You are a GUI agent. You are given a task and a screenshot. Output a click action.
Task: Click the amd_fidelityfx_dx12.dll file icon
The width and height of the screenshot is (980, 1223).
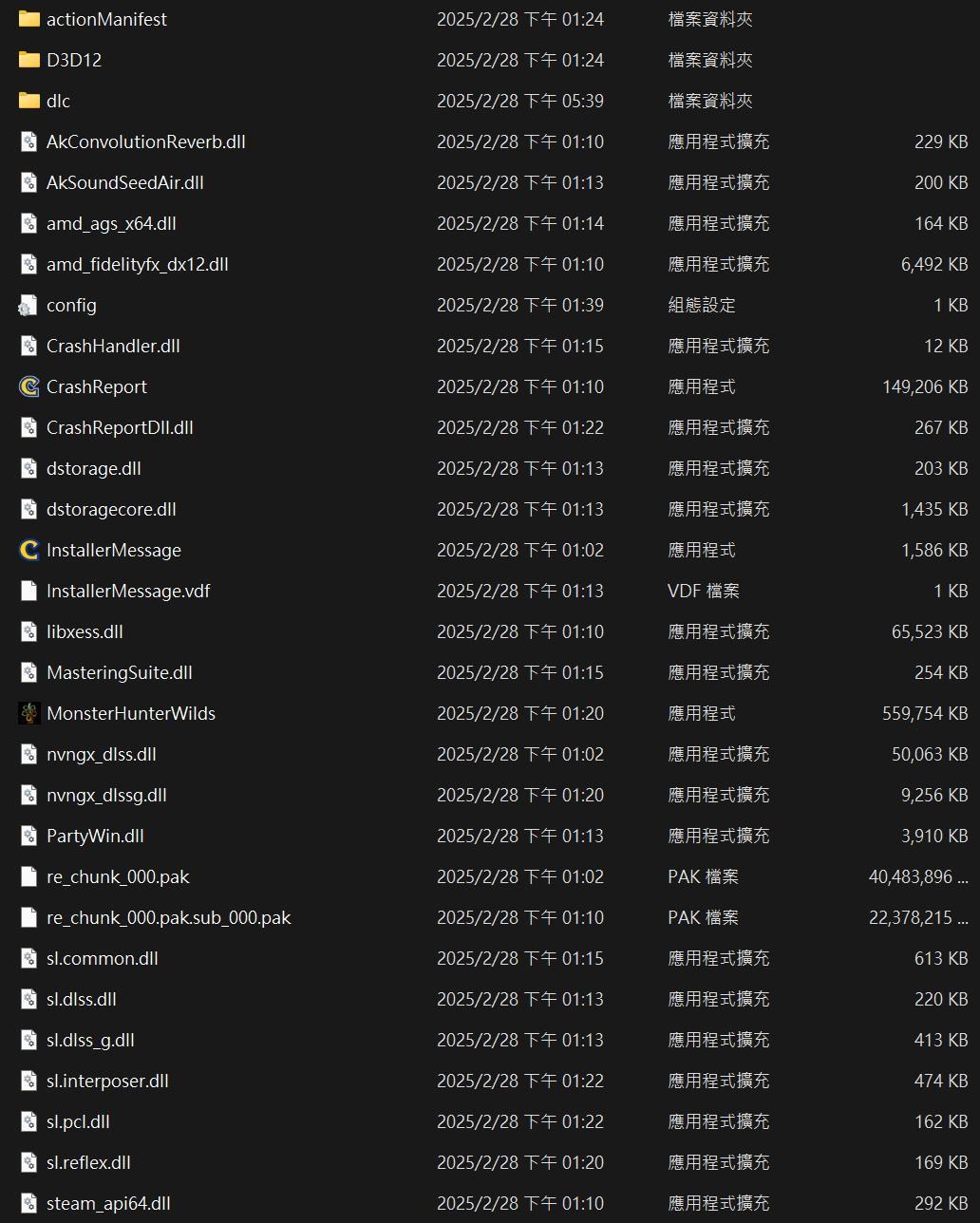coord(28,264)
